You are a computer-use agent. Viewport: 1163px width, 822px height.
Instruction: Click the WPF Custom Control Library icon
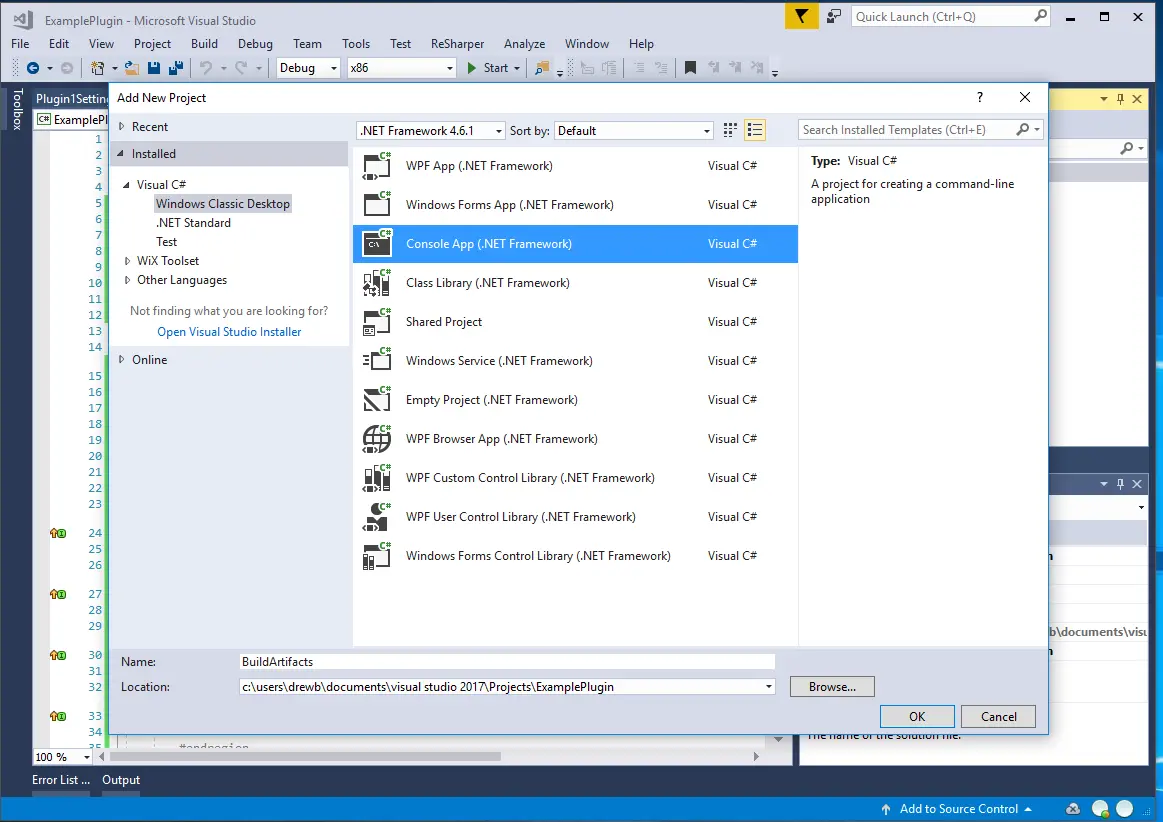point(377,478)
